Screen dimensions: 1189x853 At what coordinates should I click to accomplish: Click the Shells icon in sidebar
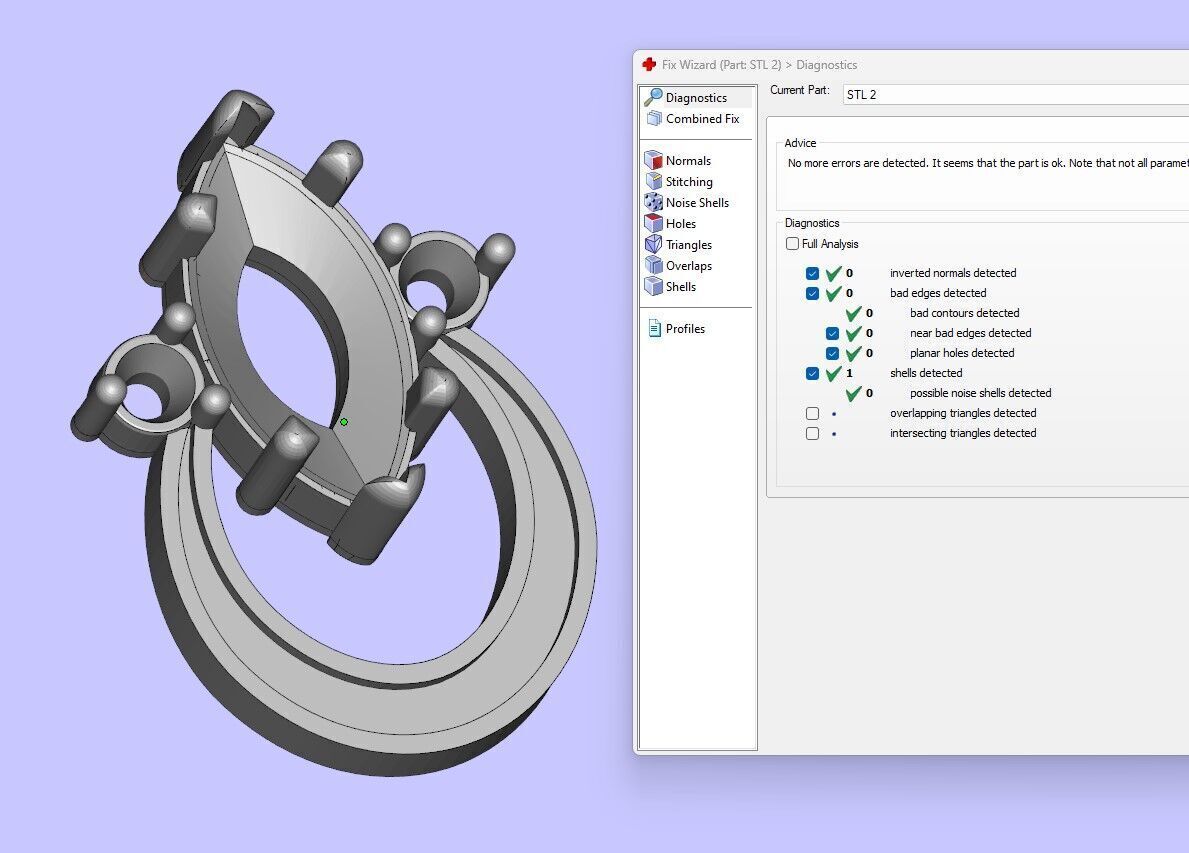coord(653,287)
